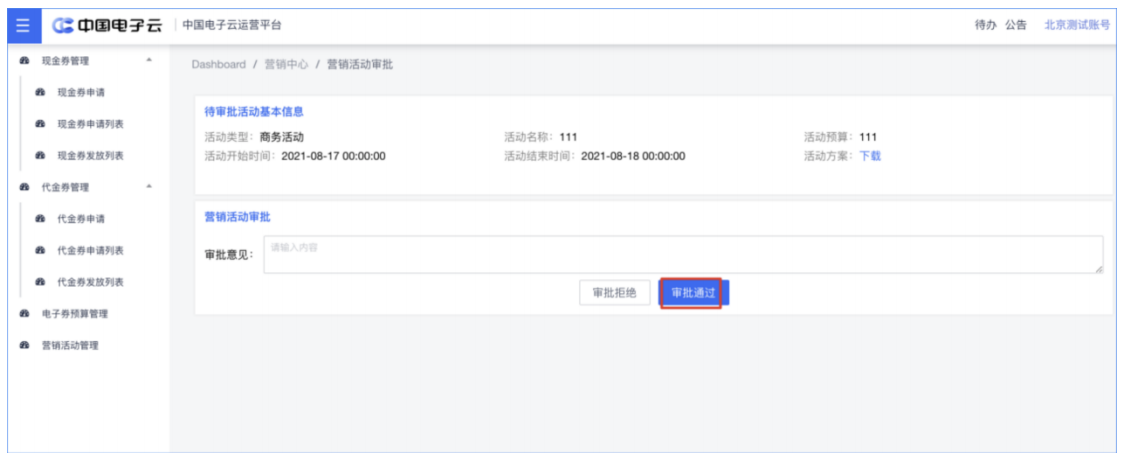The width and height of the screenshot is (1126, 465).
Task: Click the icon beside 营销活动管理
Action: tap(24, 345)
